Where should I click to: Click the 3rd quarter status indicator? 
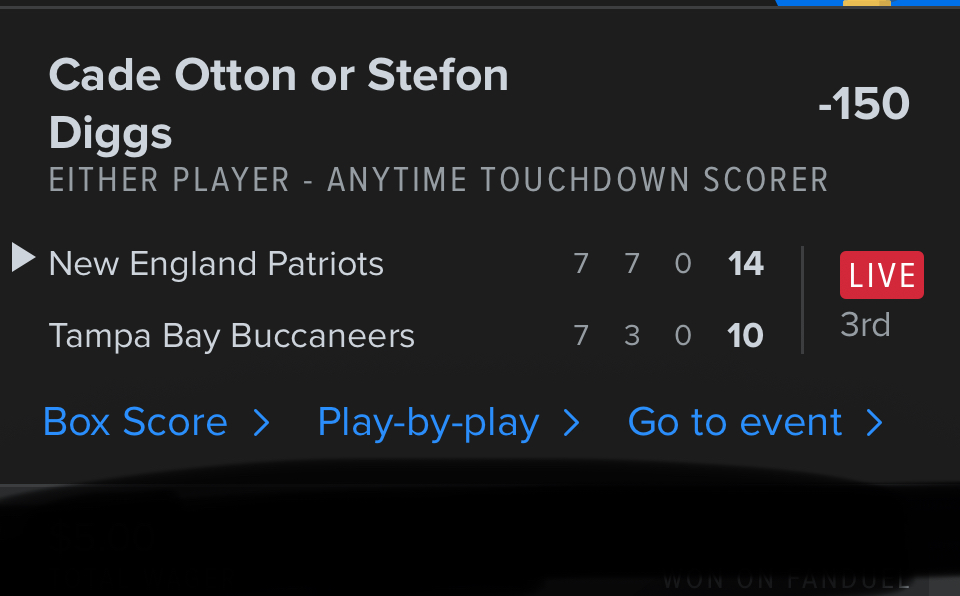point(865,325)
